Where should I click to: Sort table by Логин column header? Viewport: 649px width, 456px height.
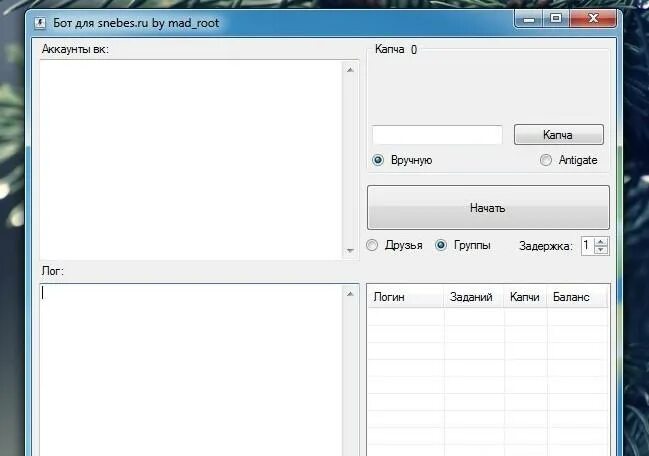pos(406,297)
